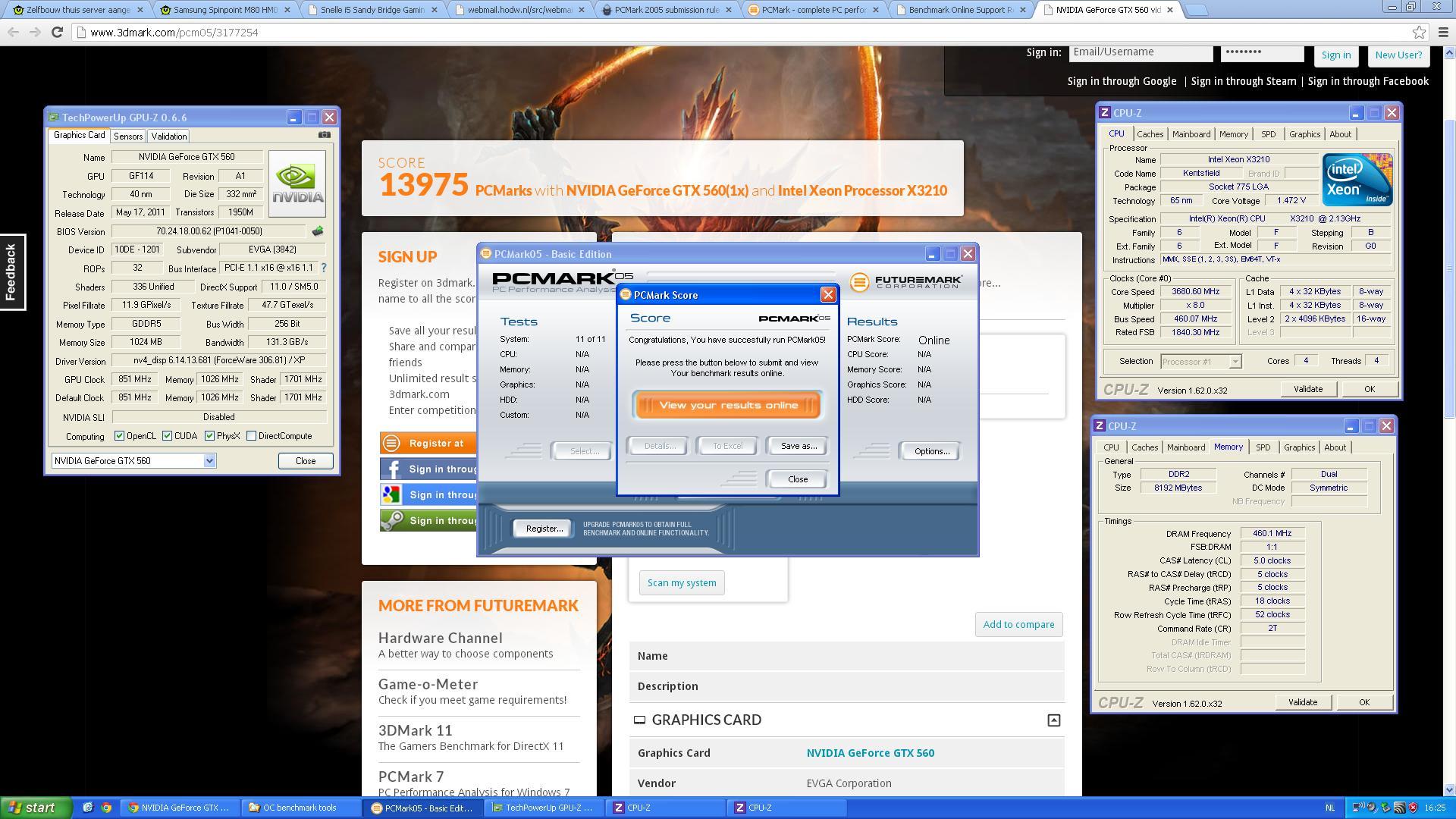
Task: Open SPD tab in lower CPU-Z
Action: click(1263, 447)
